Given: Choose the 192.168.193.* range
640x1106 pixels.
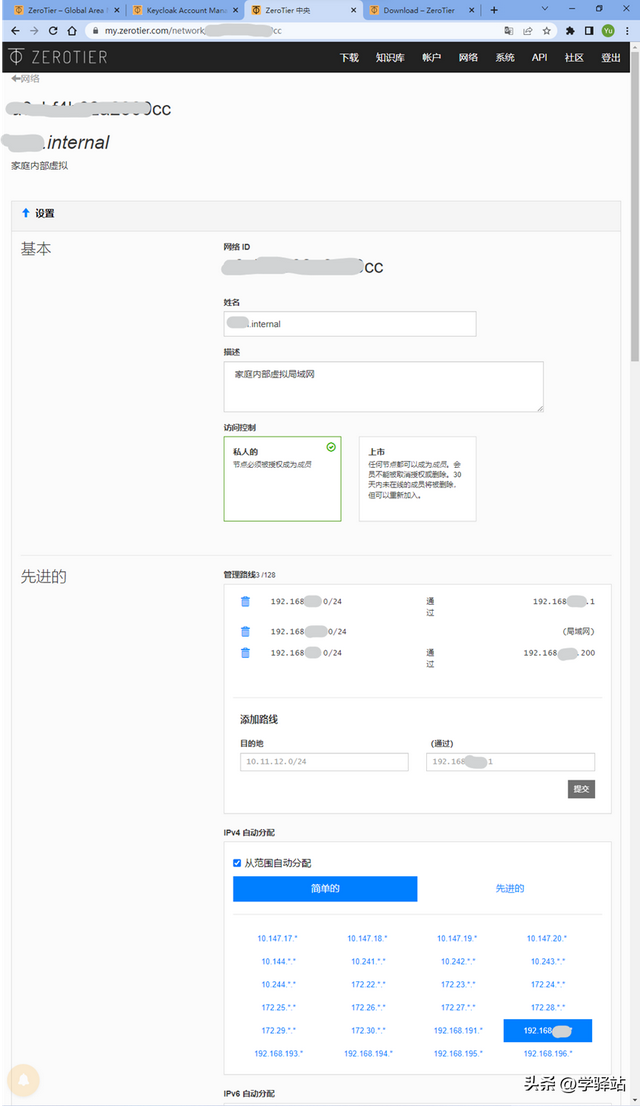Looking at the screenshot, I should [x=279, y=1053].
